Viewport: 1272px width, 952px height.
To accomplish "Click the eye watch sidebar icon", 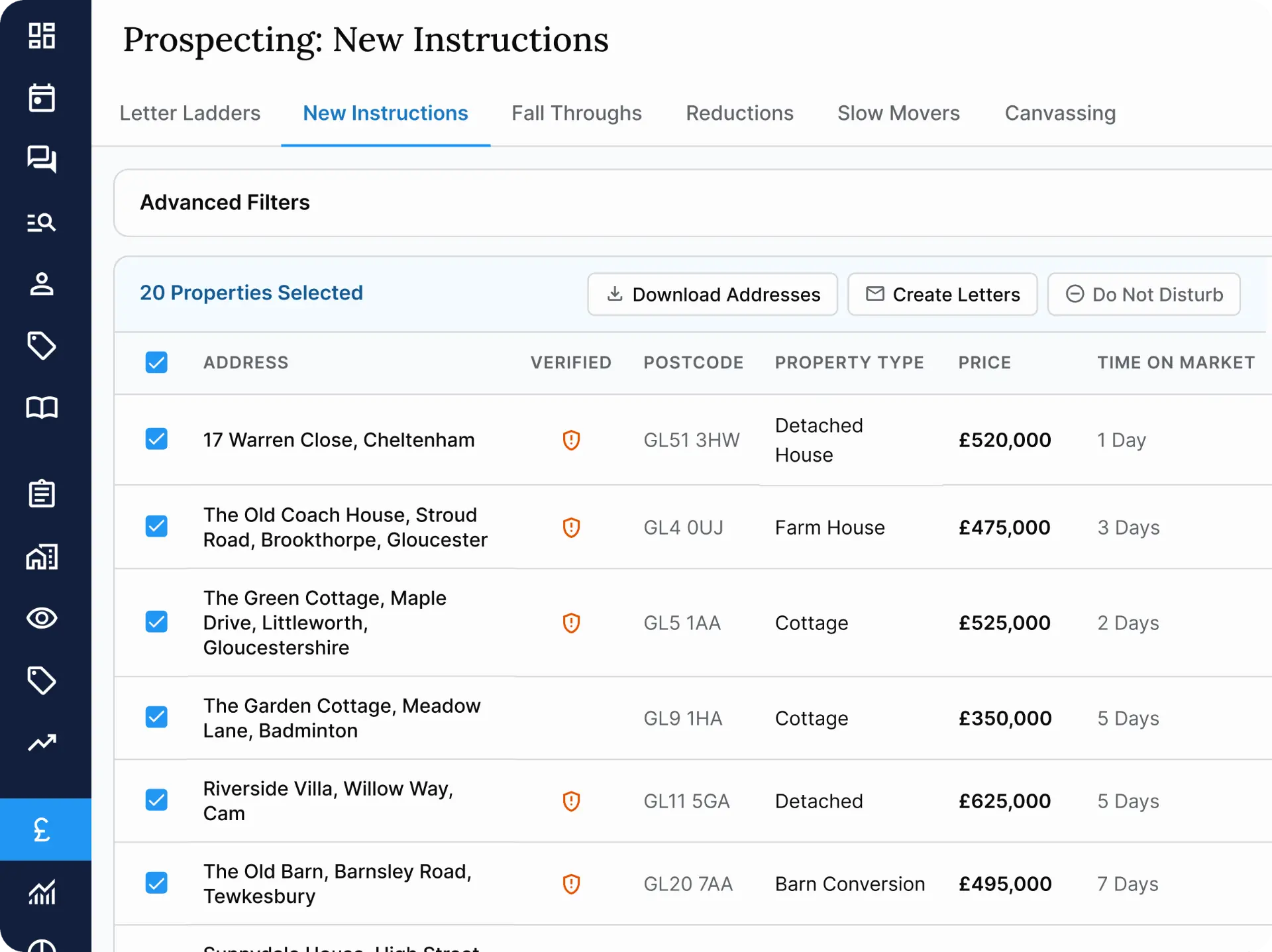I will coord(42,618).
